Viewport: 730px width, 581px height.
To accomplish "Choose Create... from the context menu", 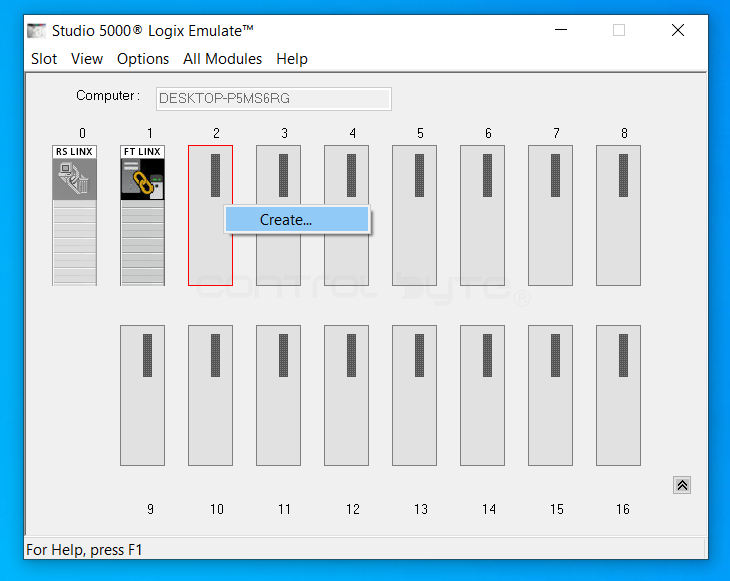I will pyautogui.click(x=297, y=219).
